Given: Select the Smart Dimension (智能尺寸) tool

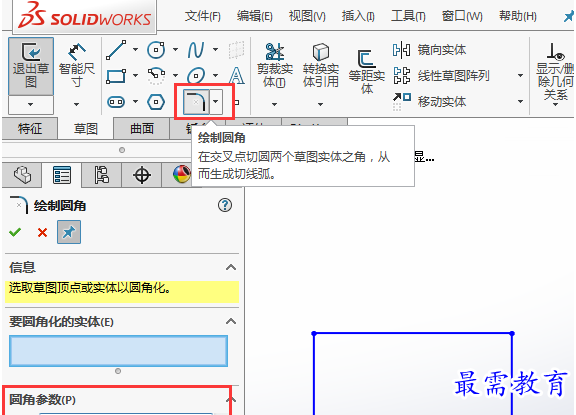Looking at the screenshot, I should [x=76, y=66].
